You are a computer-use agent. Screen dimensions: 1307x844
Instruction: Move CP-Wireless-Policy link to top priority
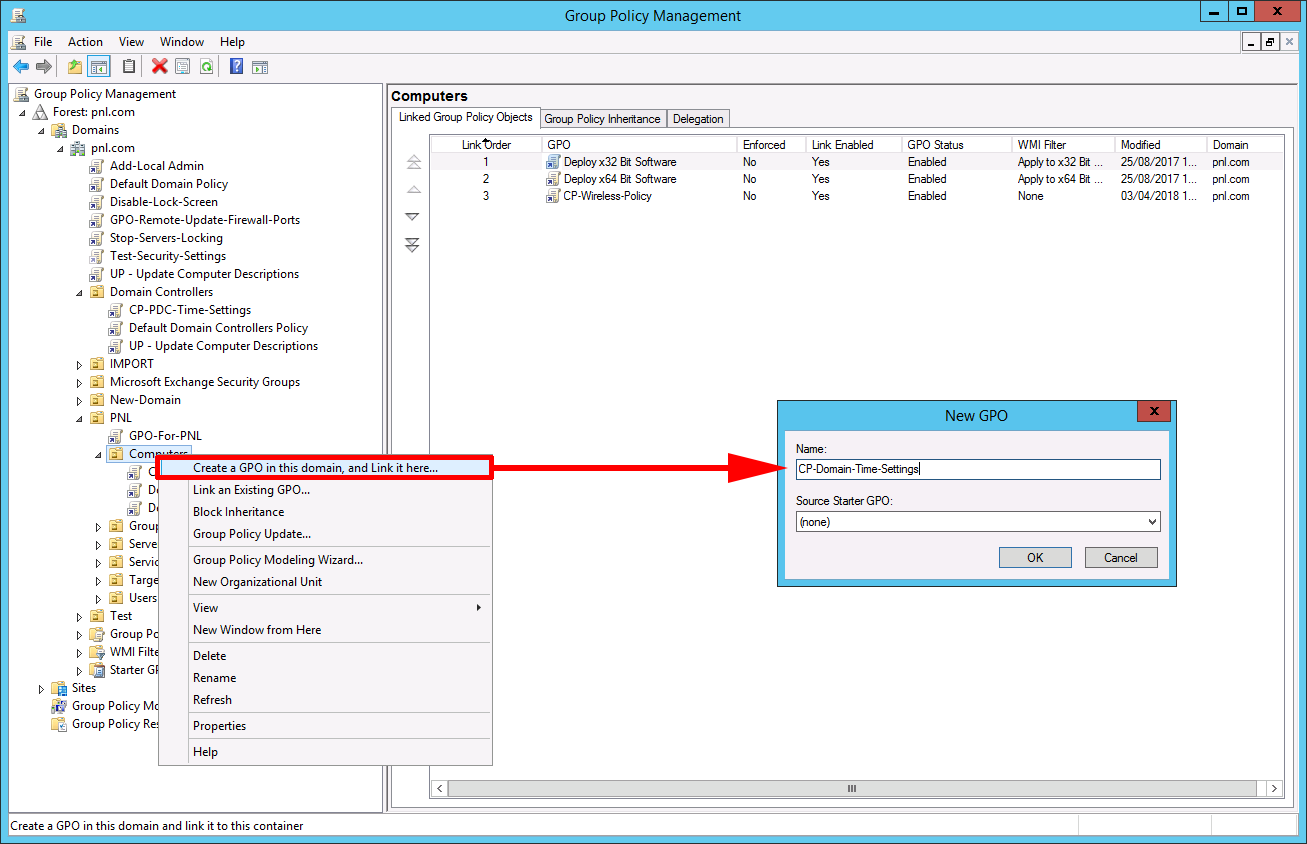point(412,160)
